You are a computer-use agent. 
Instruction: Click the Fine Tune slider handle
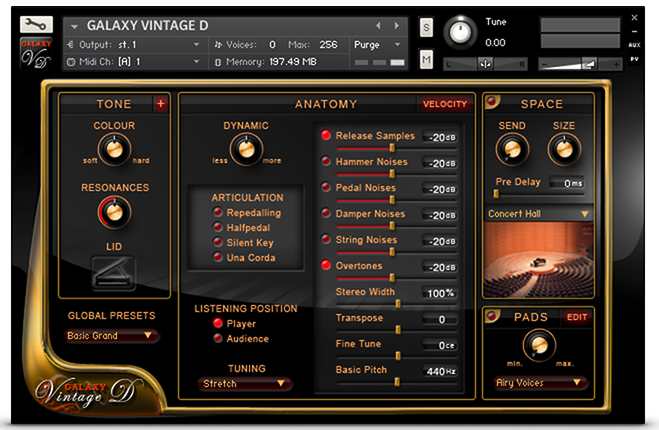398,356
